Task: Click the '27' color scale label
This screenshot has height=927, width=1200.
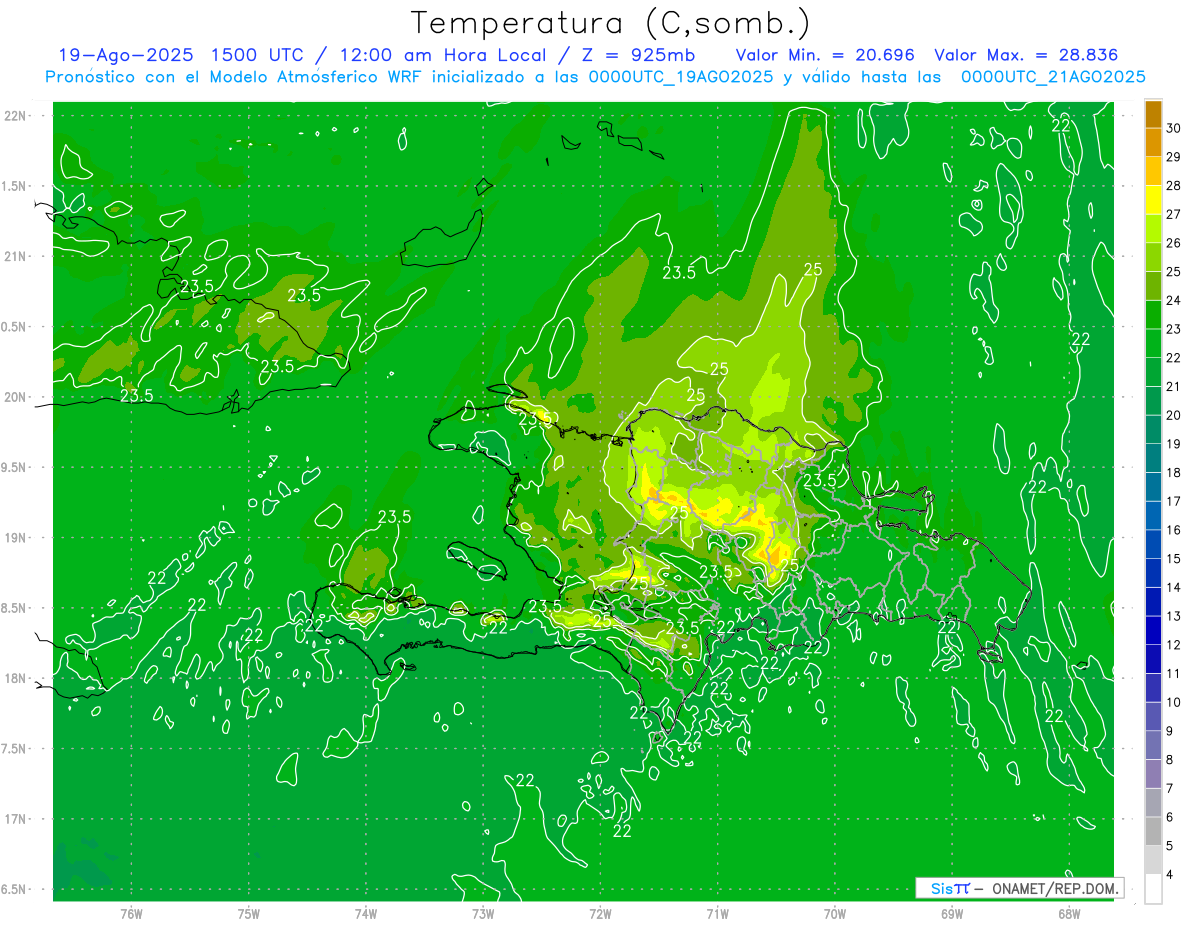Action: pyautogui.click(x=1174, y=214)
